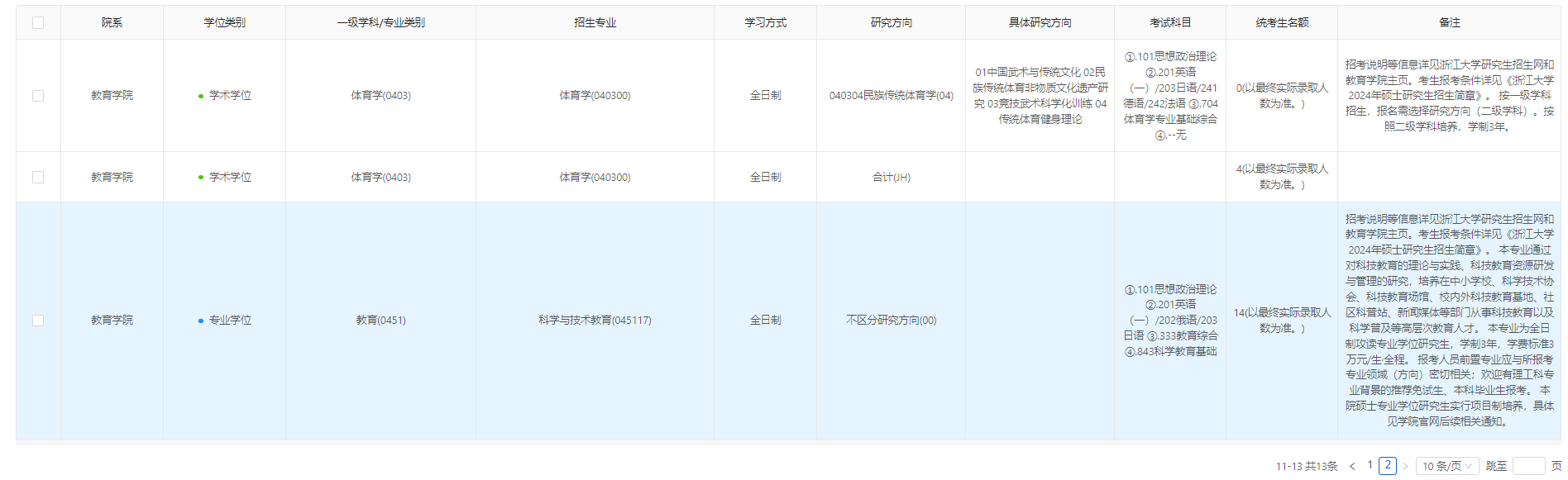Click 01中国武术与传统文化 research detail cell
The height and width of the screenshot is (480, 1568).
(x=1040, y=96)
